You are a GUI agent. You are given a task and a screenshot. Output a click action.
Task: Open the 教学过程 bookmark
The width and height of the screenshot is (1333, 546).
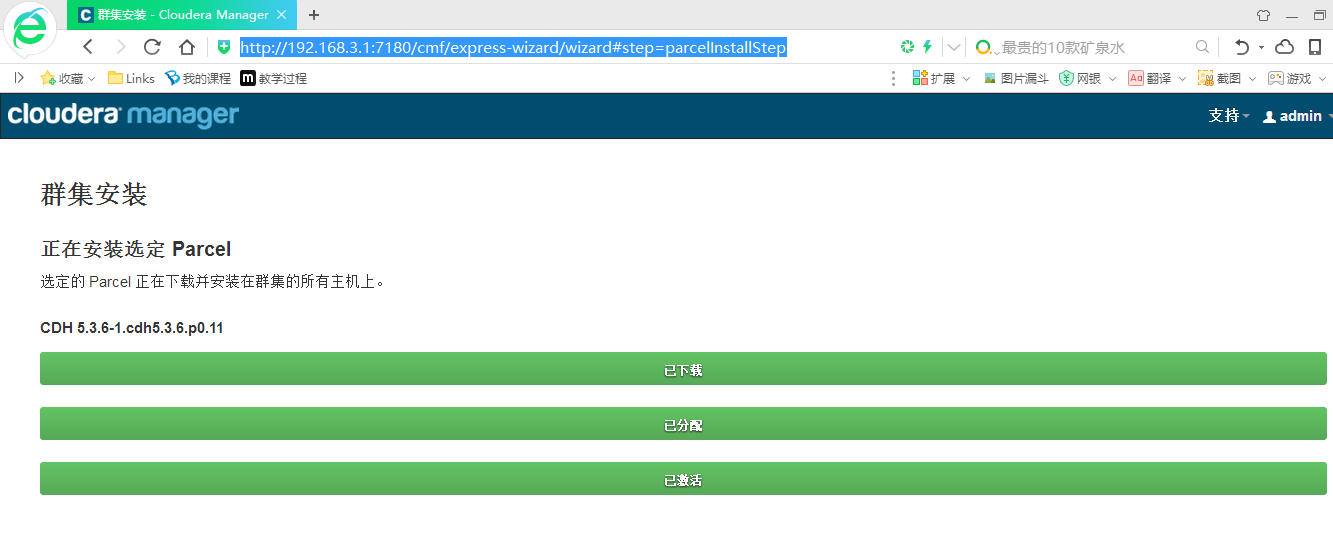pyautogui.click(x=274, y=78)
